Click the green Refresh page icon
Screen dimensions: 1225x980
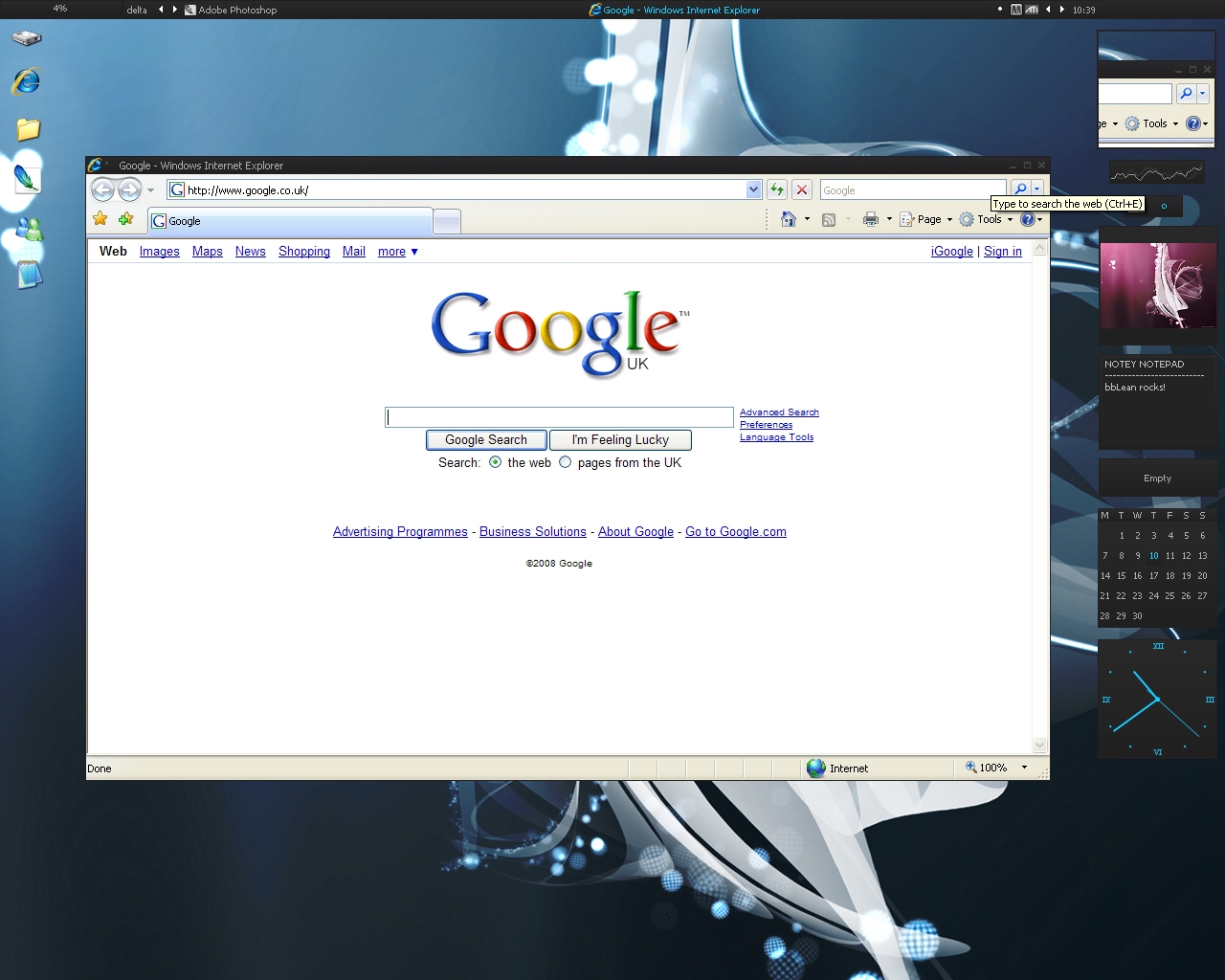pos(777,189)
